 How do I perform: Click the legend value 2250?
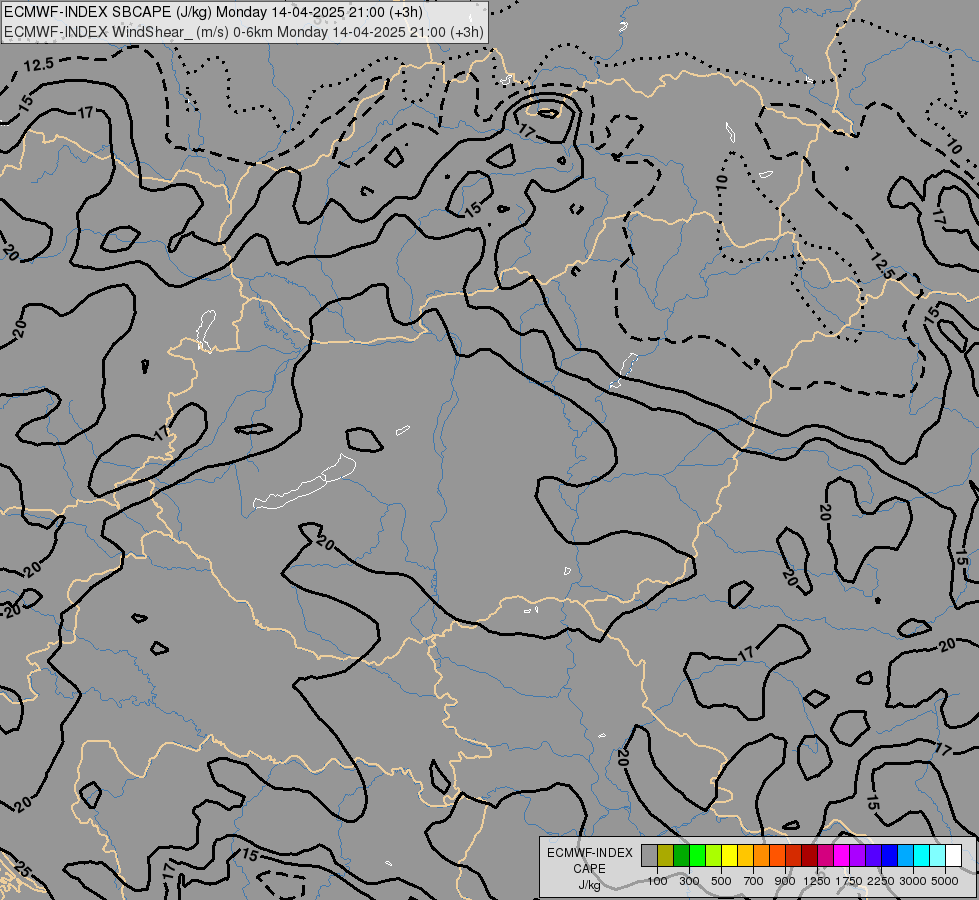click(x=881, y=881)
